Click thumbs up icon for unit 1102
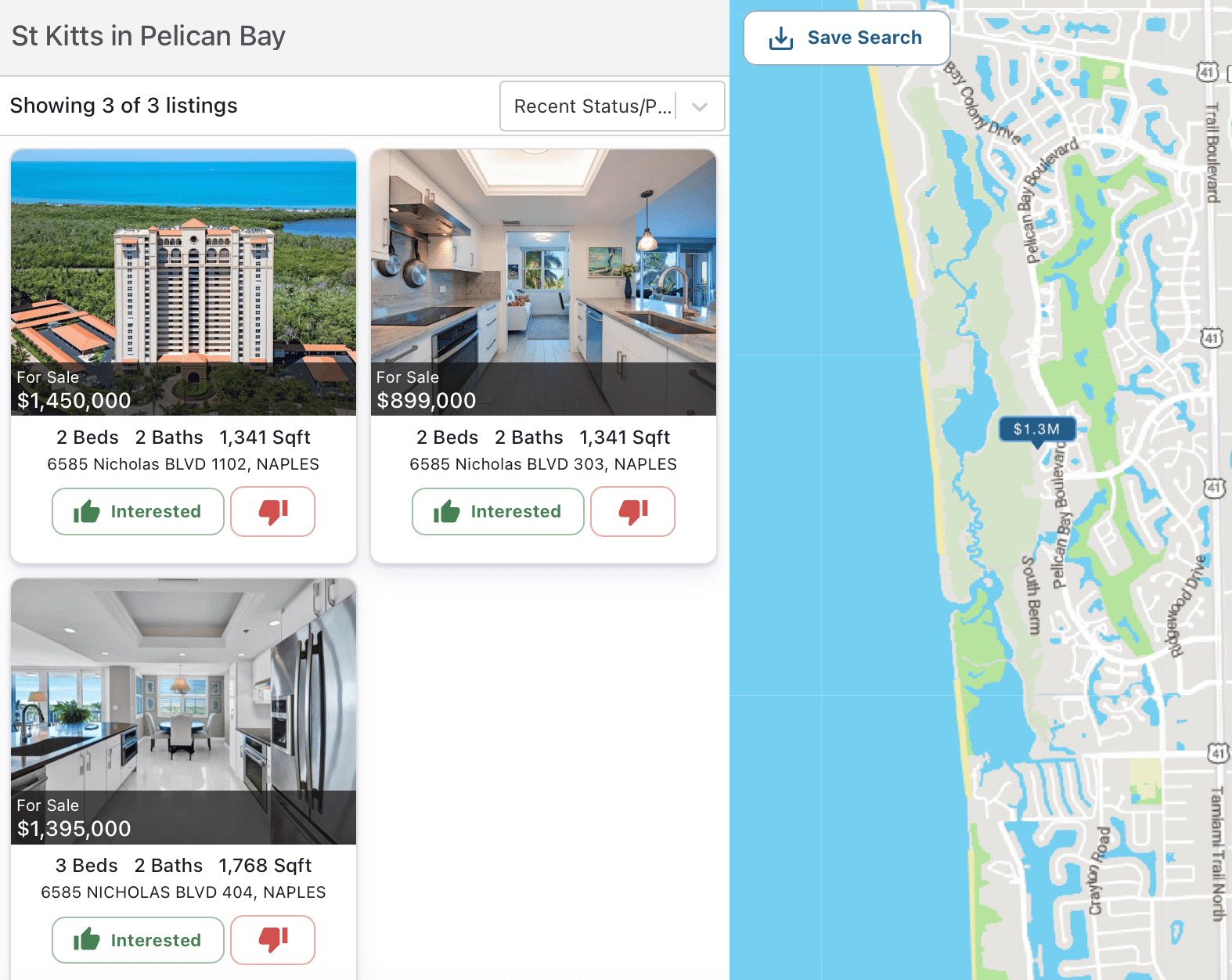The width and height of the screenshot is (1232, 980). tap(87, 512)
